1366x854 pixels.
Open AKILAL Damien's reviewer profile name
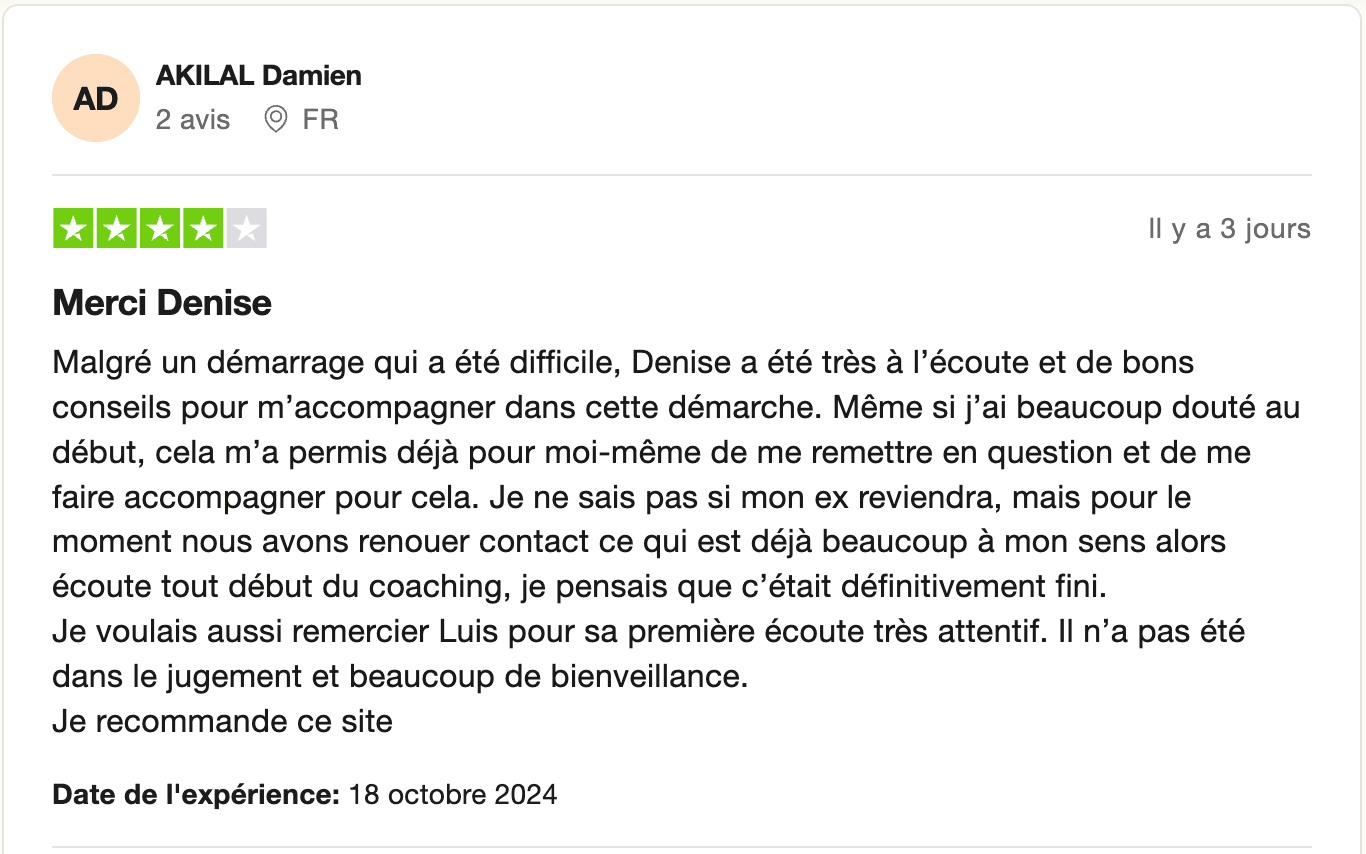tap(259, 76)
